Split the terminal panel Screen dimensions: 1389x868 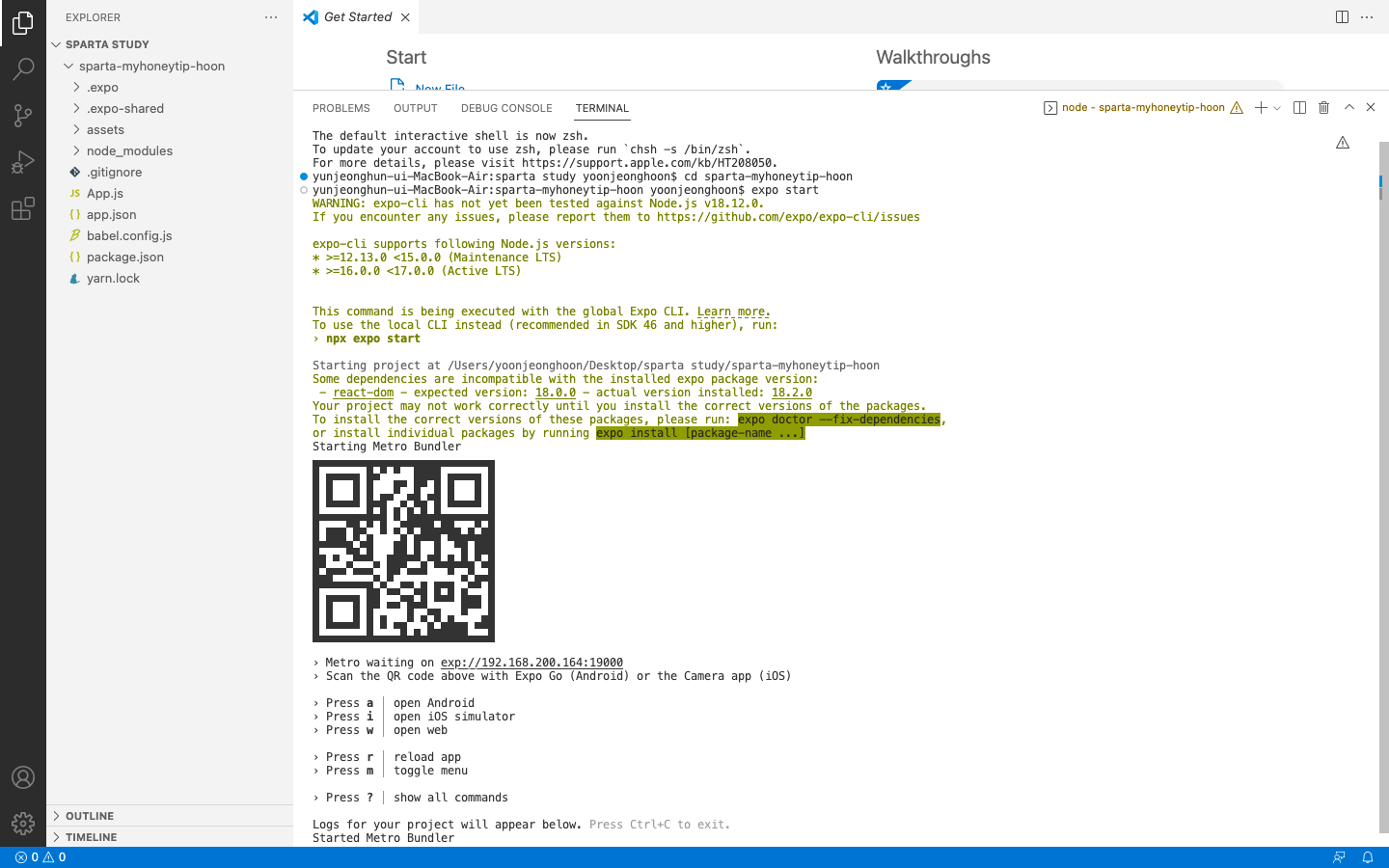[1299, 108]
